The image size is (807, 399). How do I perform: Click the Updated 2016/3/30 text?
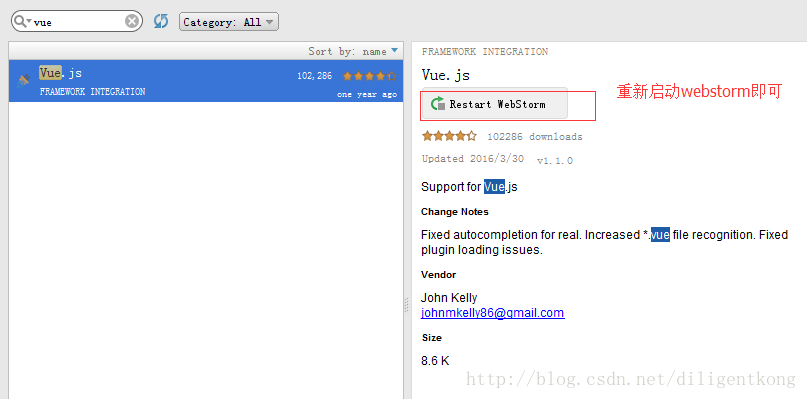[x=472, y=159]
